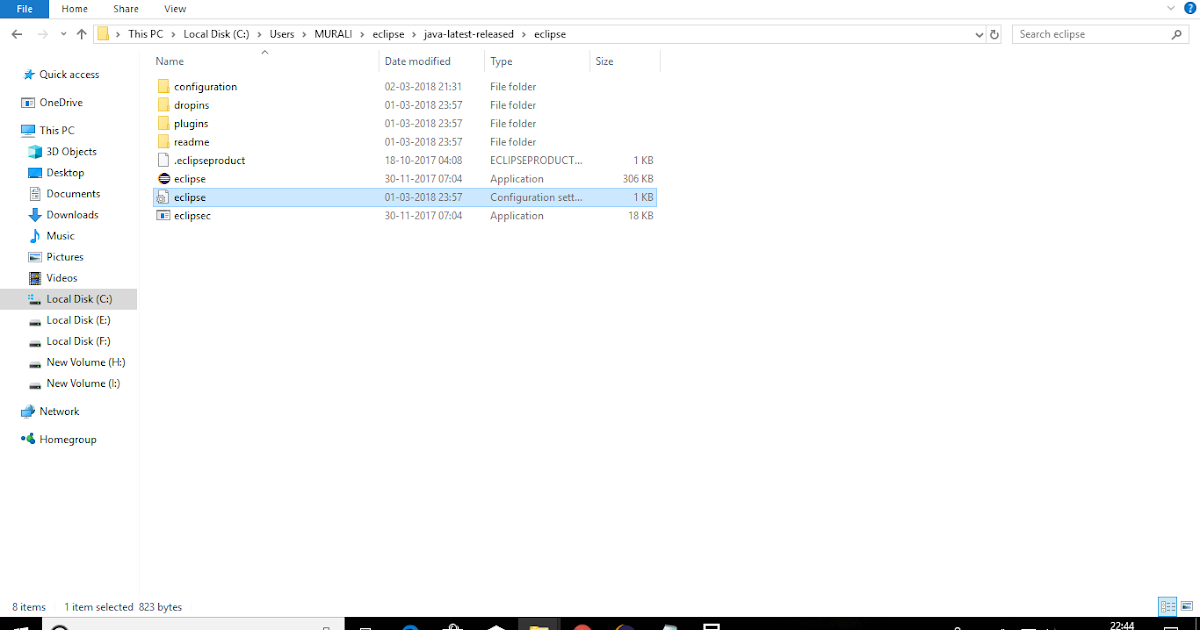Select Pictures in the sidebar

[65, 257]
